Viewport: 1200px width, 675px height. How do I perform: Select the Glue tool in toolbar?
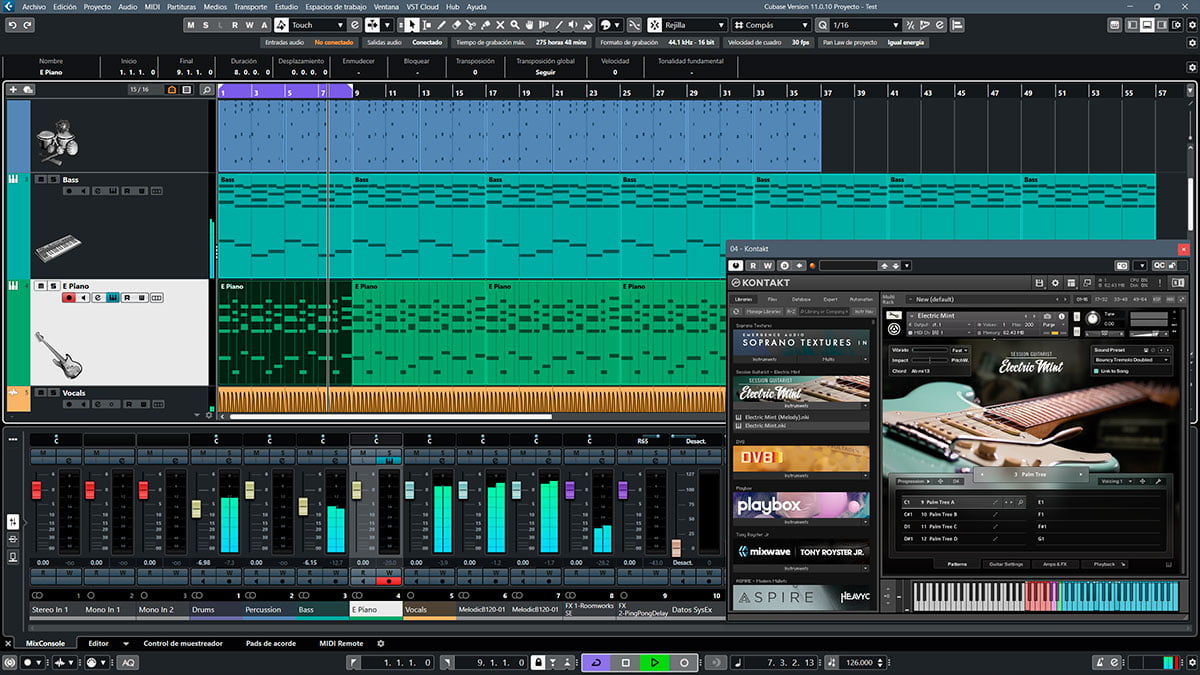click(x=485, y=25)
